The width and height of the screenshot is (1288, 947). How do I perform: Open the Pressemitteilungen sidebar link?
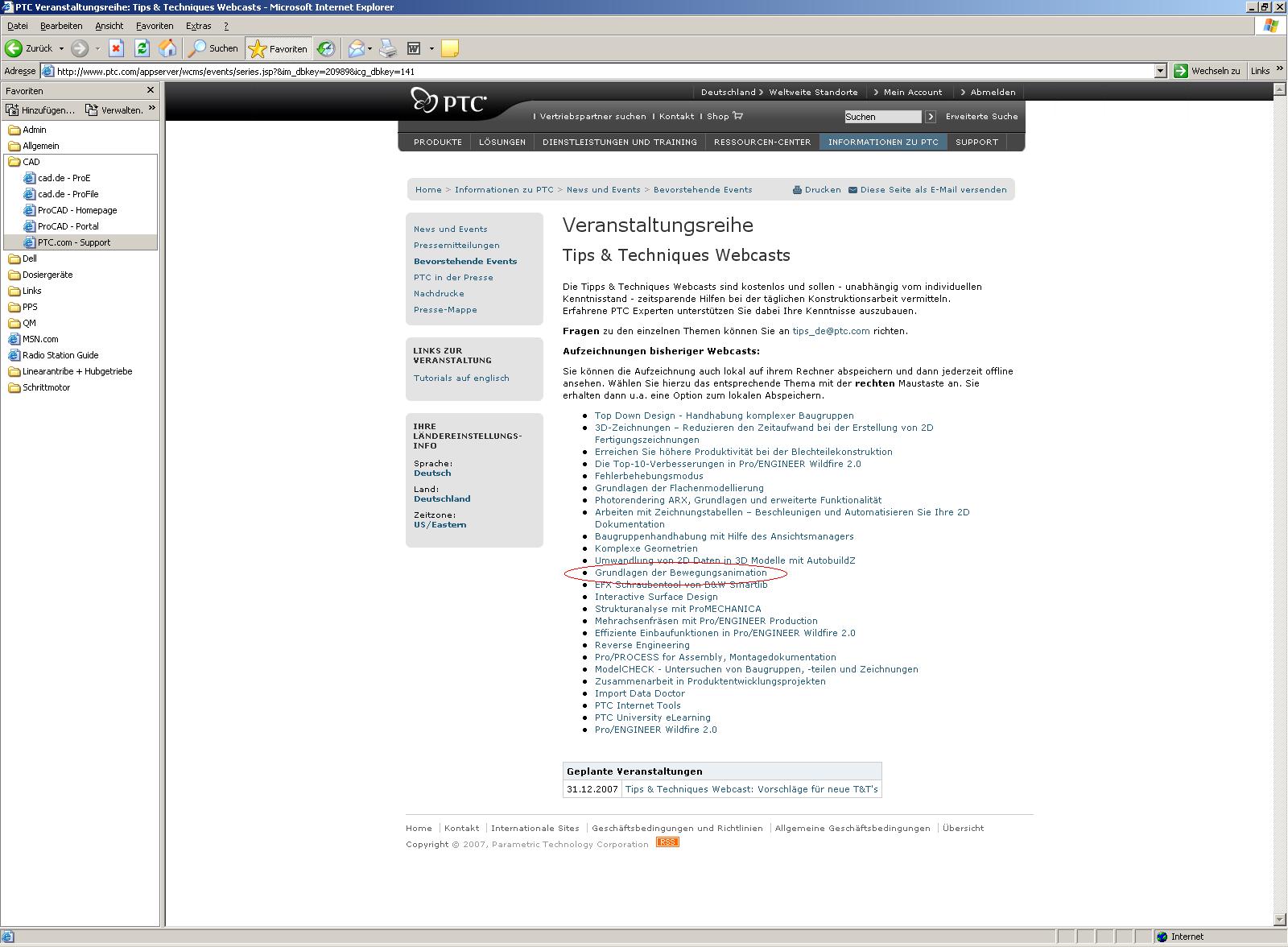tap(456, 245)
